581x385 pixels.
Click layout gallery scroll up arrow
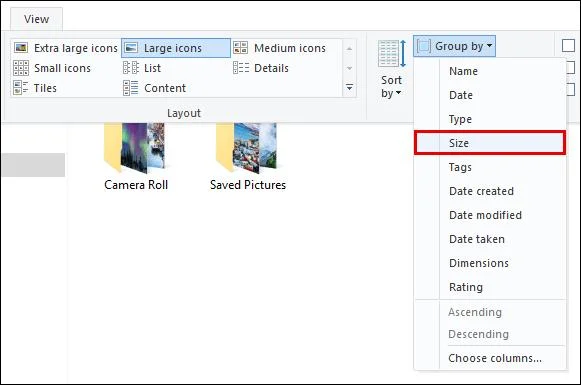coord(349,49)
